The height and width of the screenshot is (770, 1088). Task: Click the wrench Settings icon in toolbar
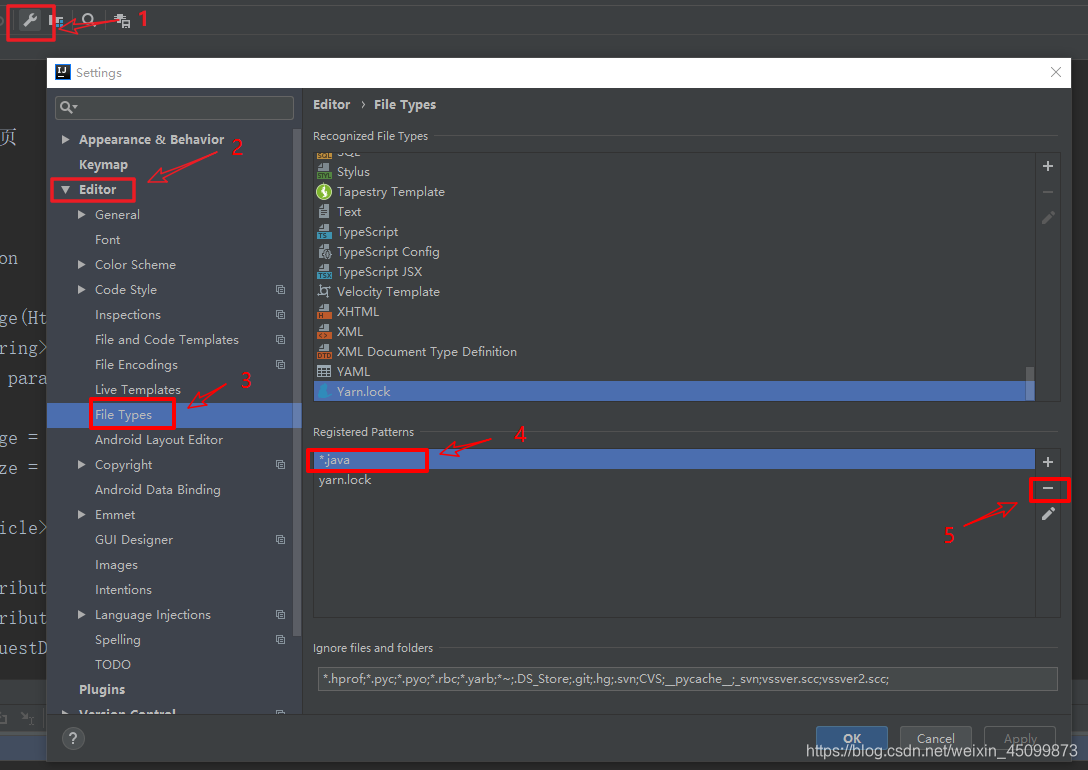30,20
